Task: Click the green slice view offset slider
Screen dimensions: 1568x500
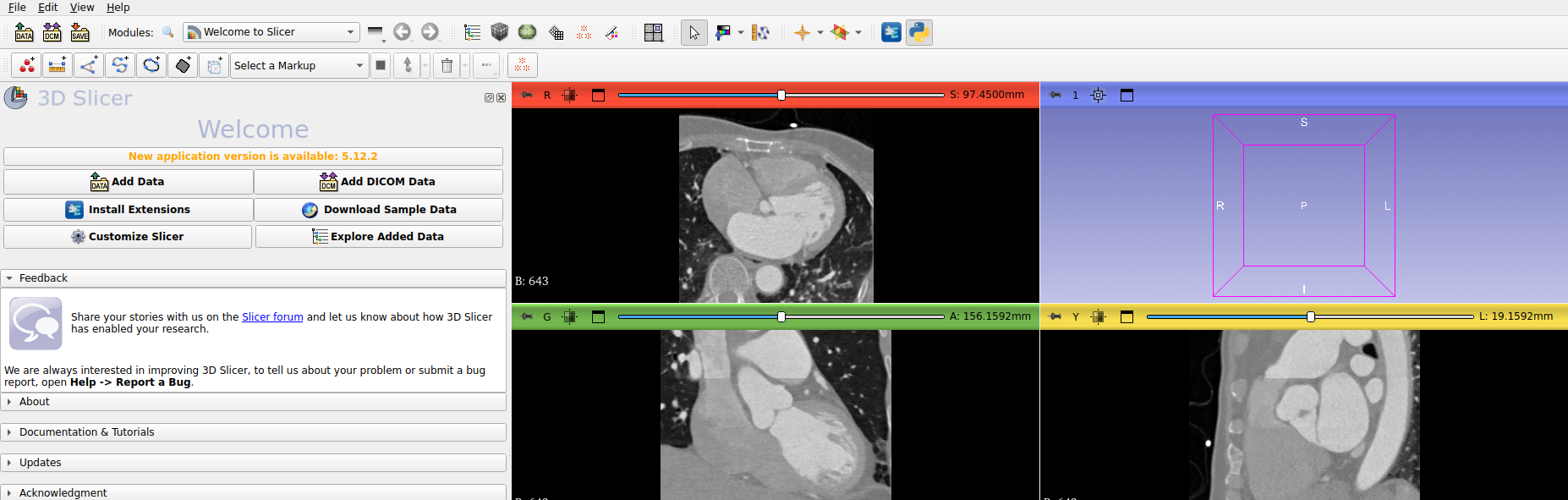Action: (781, 316)
